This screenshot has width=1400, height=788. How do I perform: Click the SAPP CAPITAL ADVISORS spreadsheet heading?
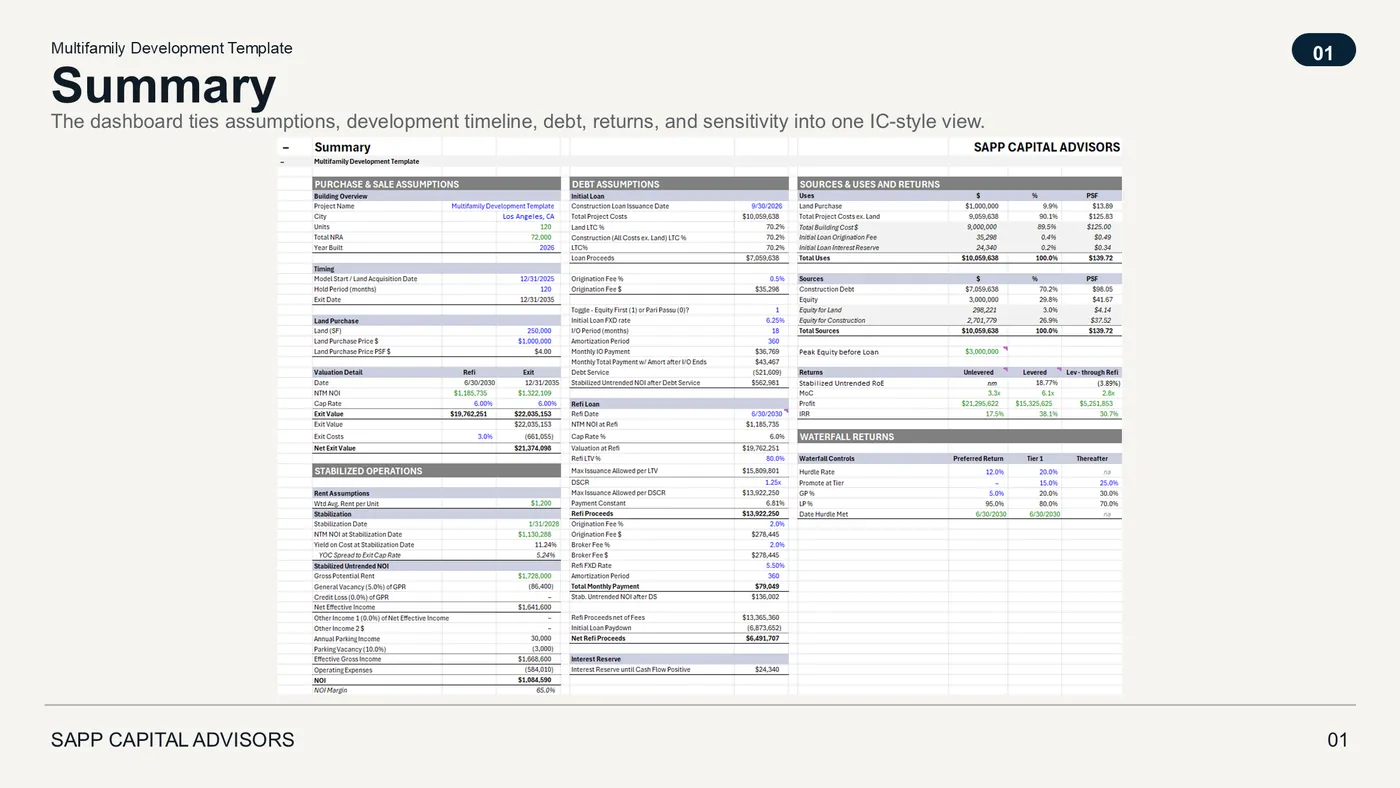click(x=1046, y=147)
